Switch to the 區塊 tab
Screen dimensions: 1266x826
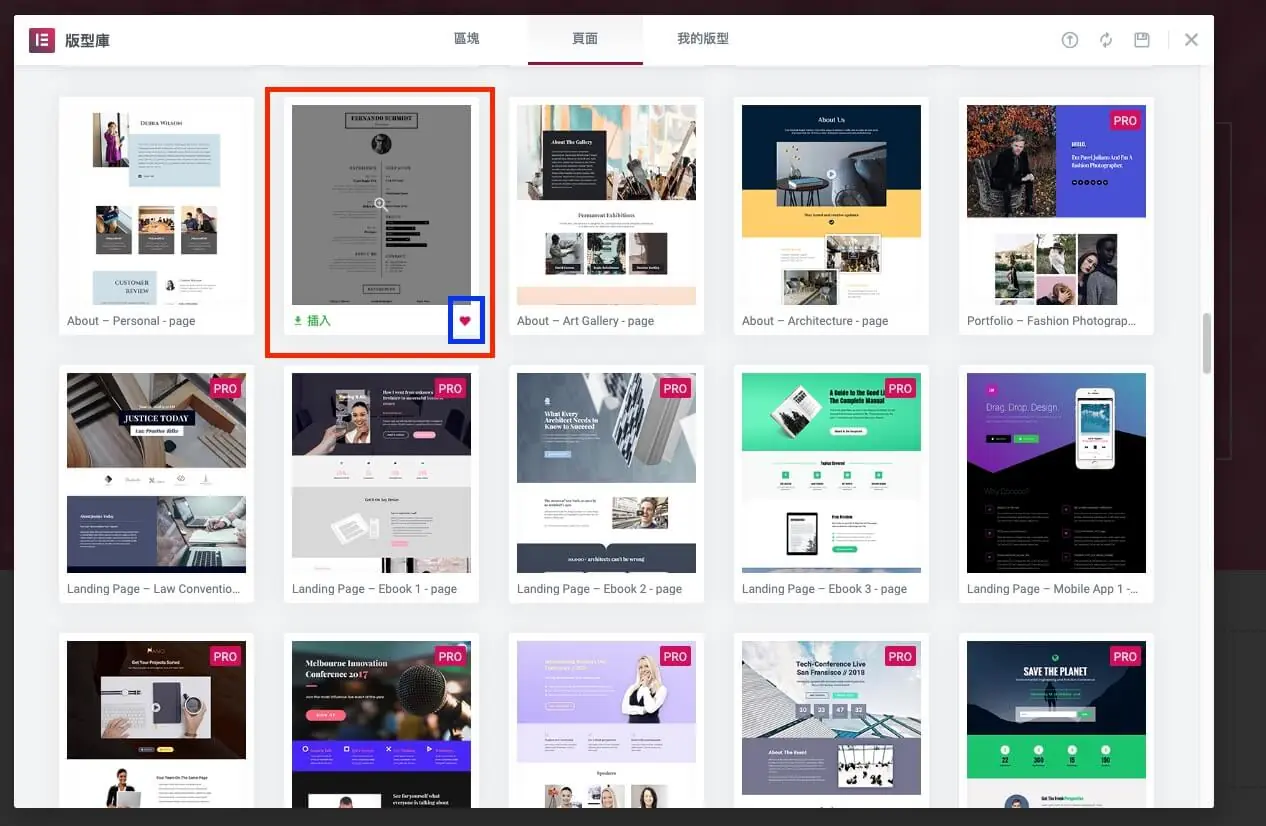[x=467, y=39]
